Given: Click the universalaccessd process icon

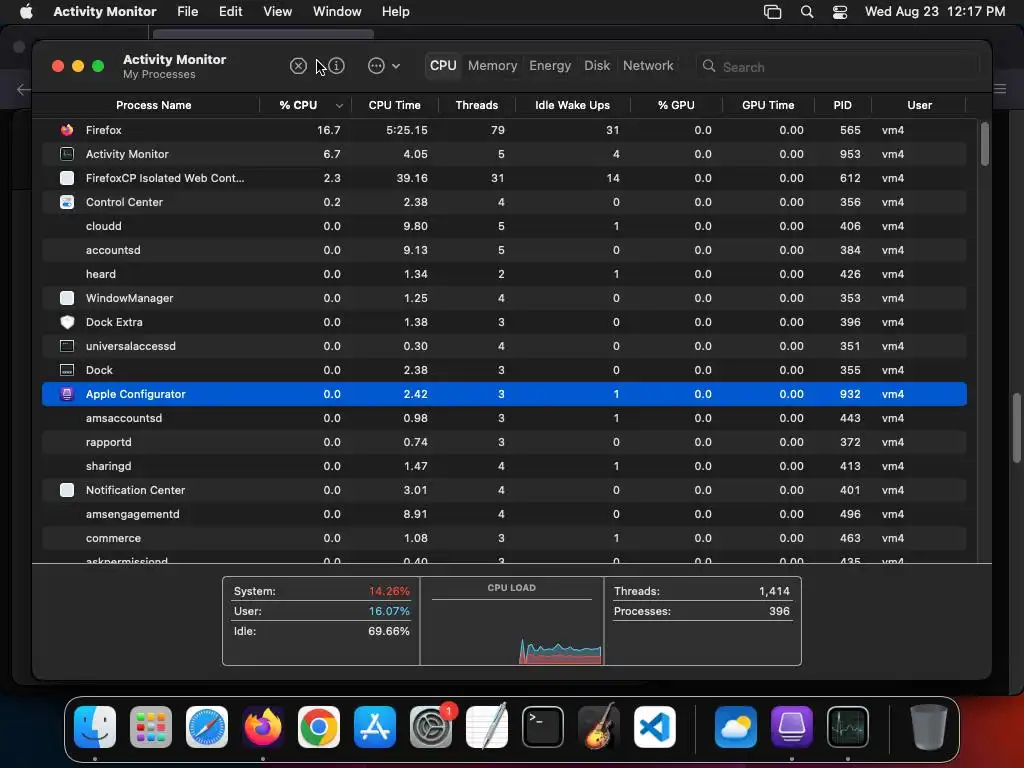Looking at the screenshot, I should [x=67, y=346].
